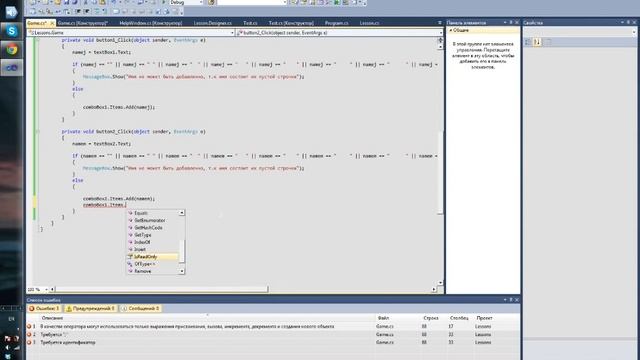
Task: Switch to the Test.cs code tab
Action: point(250,23)
